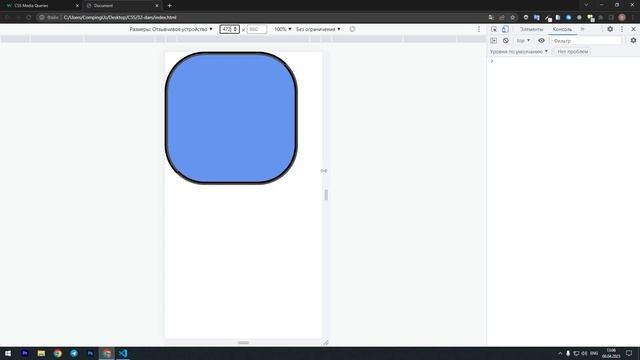Show more DevTools tabs chevron
640x360 pixels.
click(x=582, y=29)
